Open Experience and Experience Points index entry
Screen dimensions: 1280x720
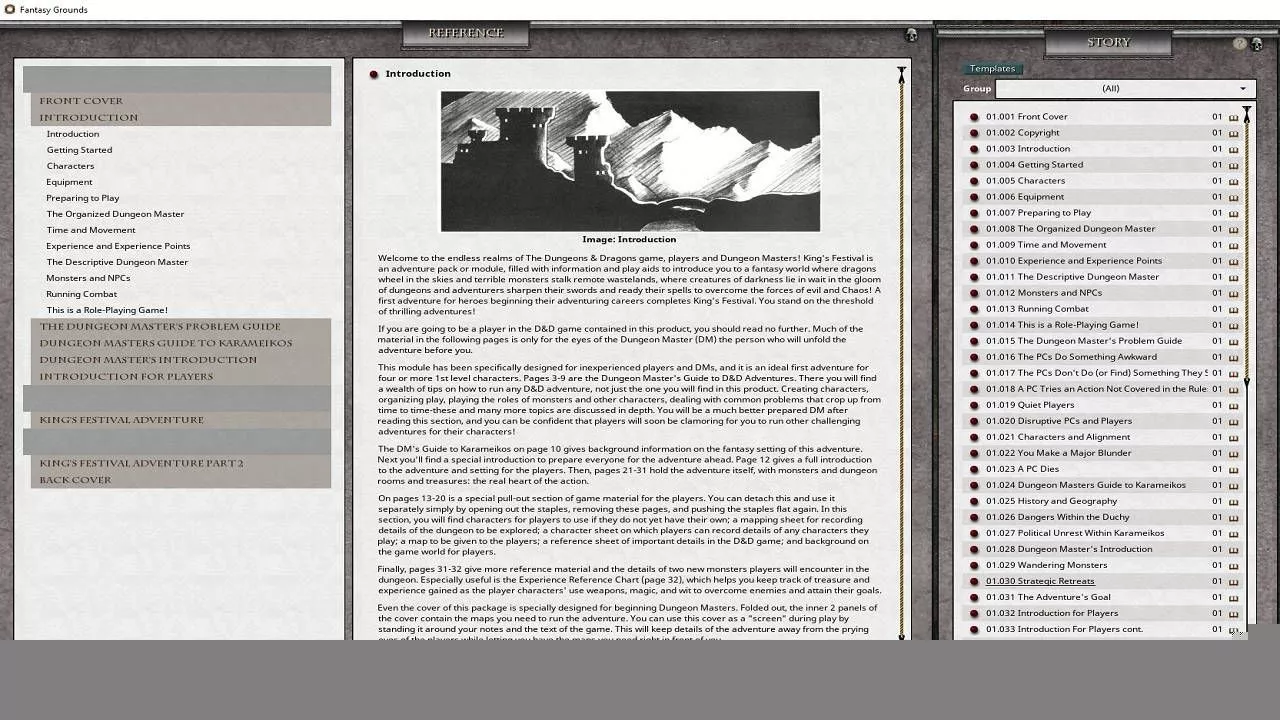coord(118,246)
